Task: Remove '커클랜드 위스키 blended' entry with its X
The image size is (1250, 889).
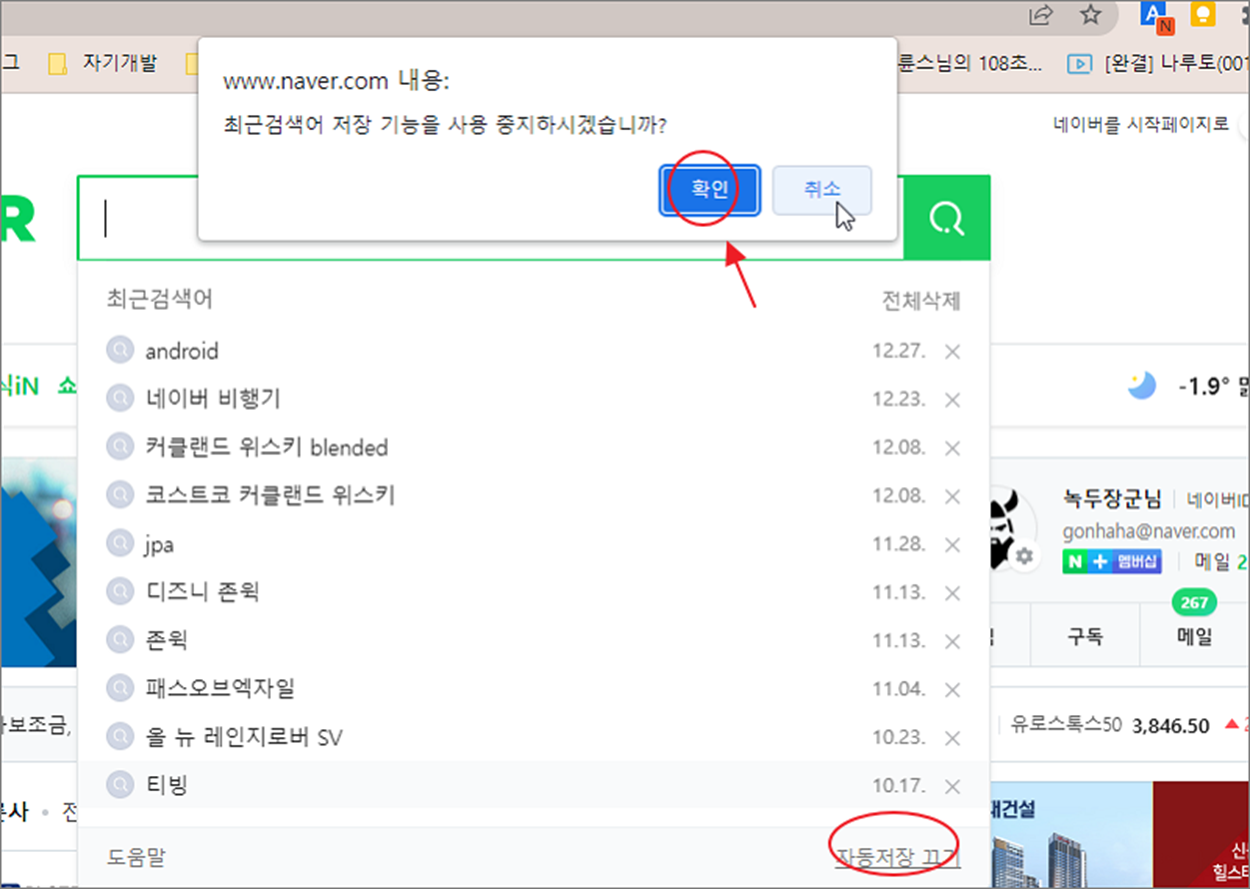Action: pos(952,448)
